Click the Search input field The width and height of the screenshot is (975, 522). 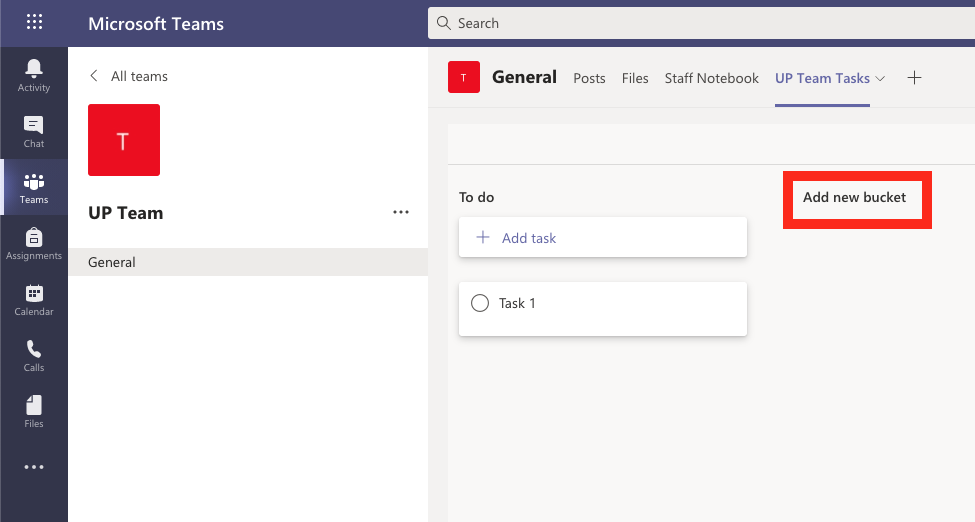pyautogui.click(x=701, y=23)
